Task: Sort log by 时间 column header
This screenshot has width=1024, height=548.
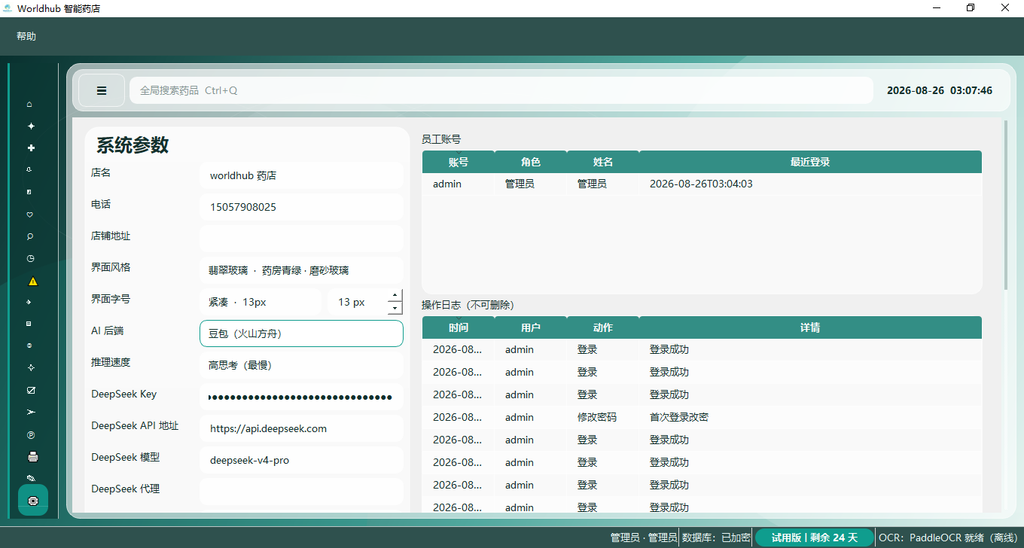Action: click(458, 328)
